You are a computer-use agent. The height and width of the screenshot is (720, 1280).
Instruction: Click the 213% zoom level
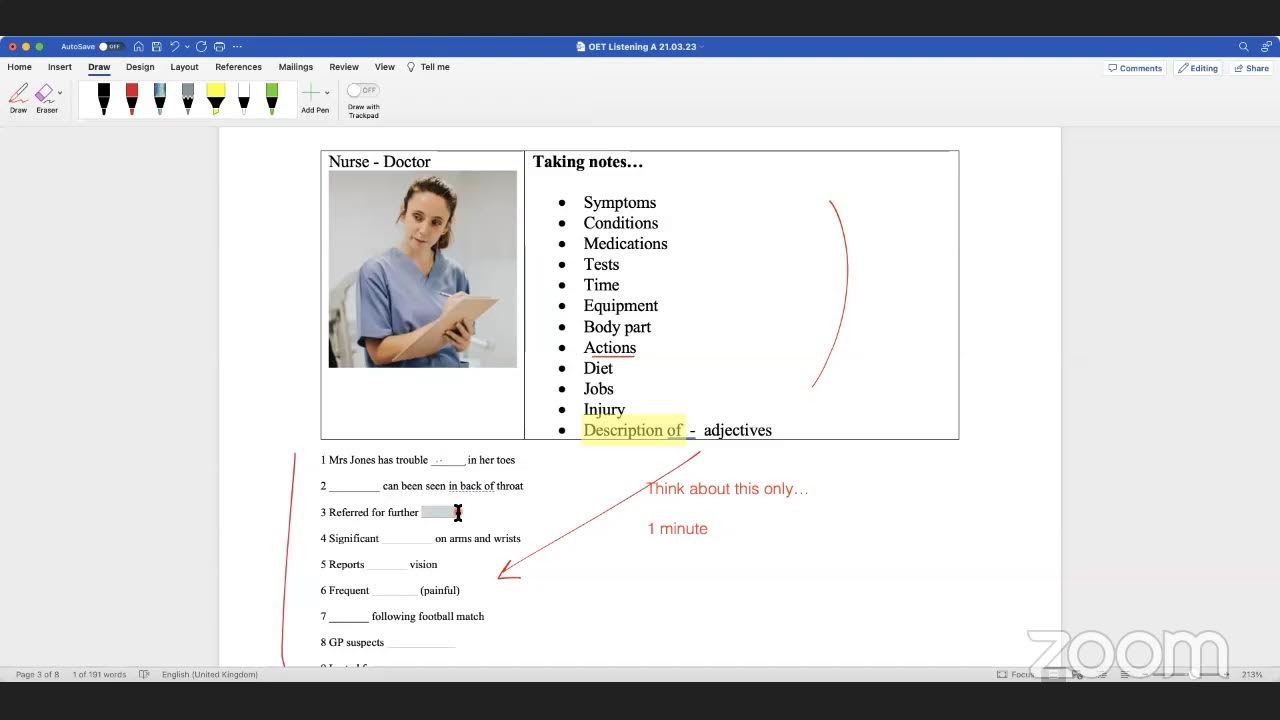1252,675
